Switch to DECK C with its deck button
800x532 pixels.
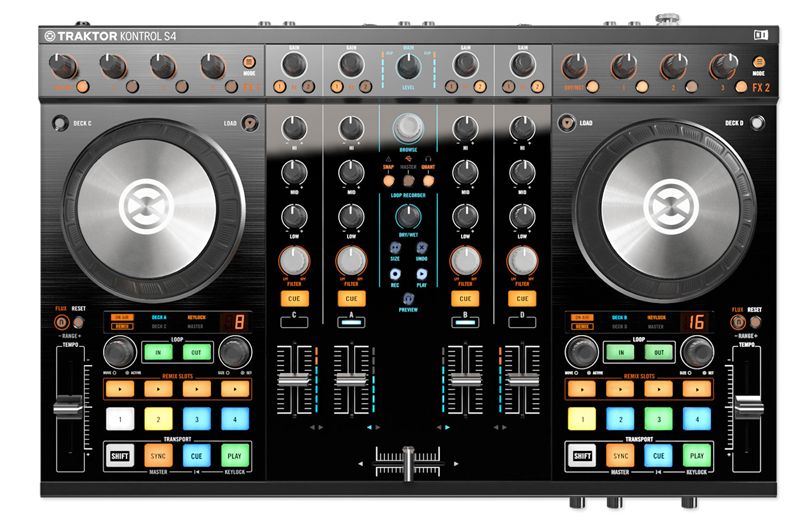60,123
